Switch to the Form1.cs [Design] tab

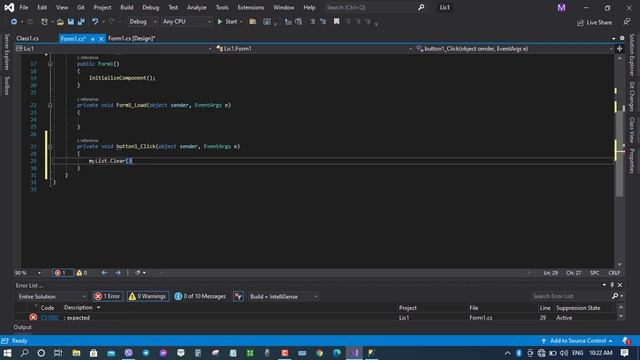[131, 38]
